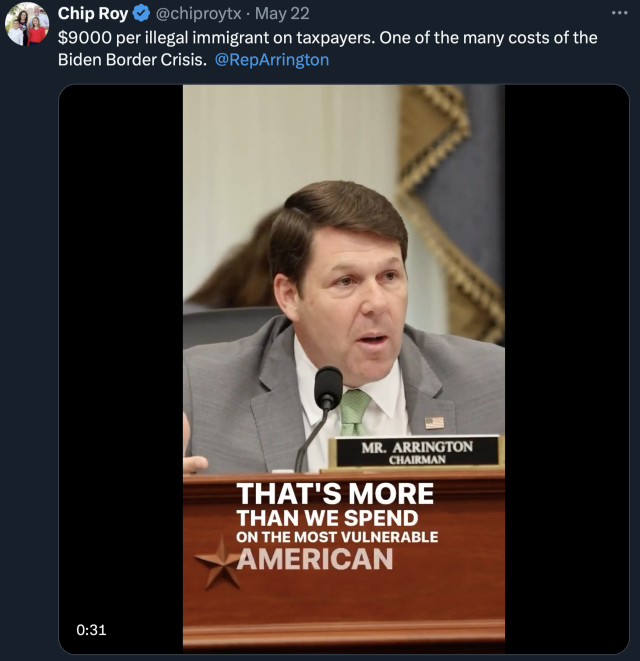Click "ON THE MOST VULNERABLE" caption line

click(x=337, y=537)
